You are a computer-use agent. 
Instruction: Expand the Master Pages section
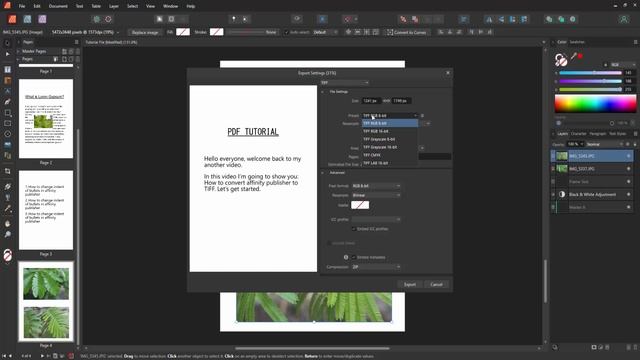pos(18,51)
